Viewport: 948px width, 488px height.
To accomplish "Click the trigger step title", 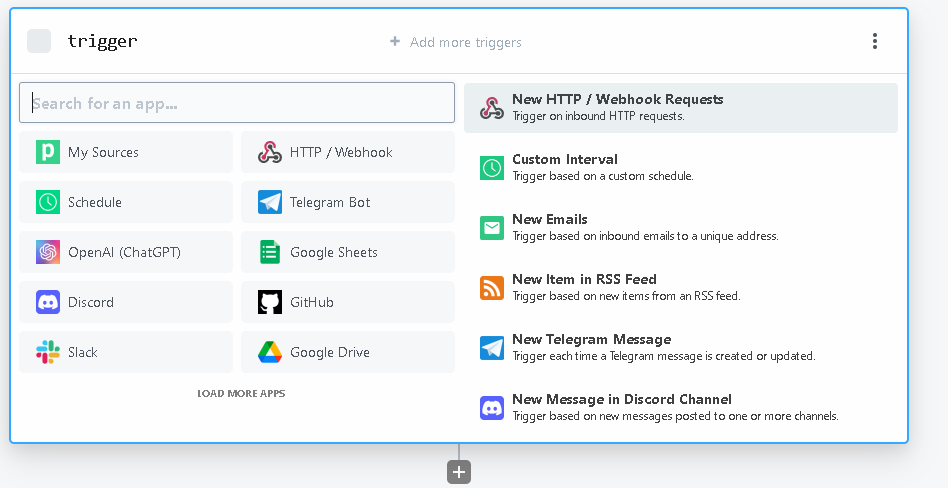I will point(102,41).
